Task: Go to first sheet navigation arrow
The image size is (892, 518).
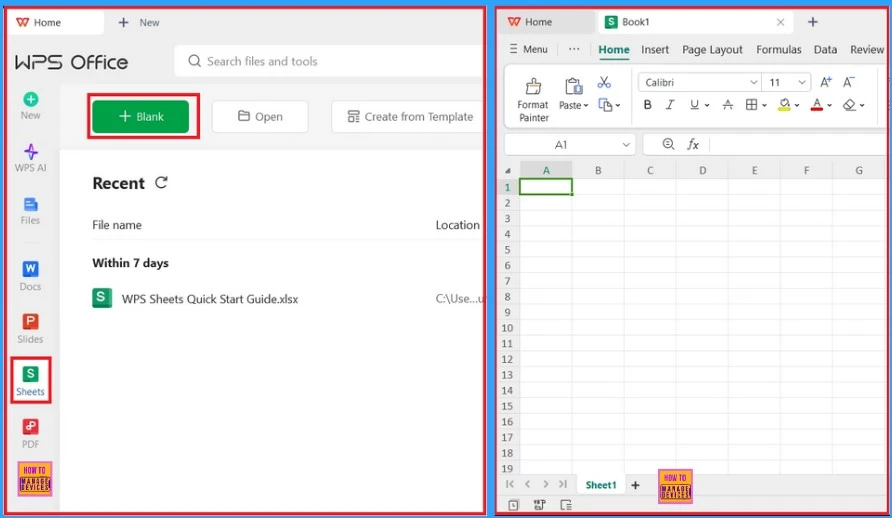Action: point(510,484)
